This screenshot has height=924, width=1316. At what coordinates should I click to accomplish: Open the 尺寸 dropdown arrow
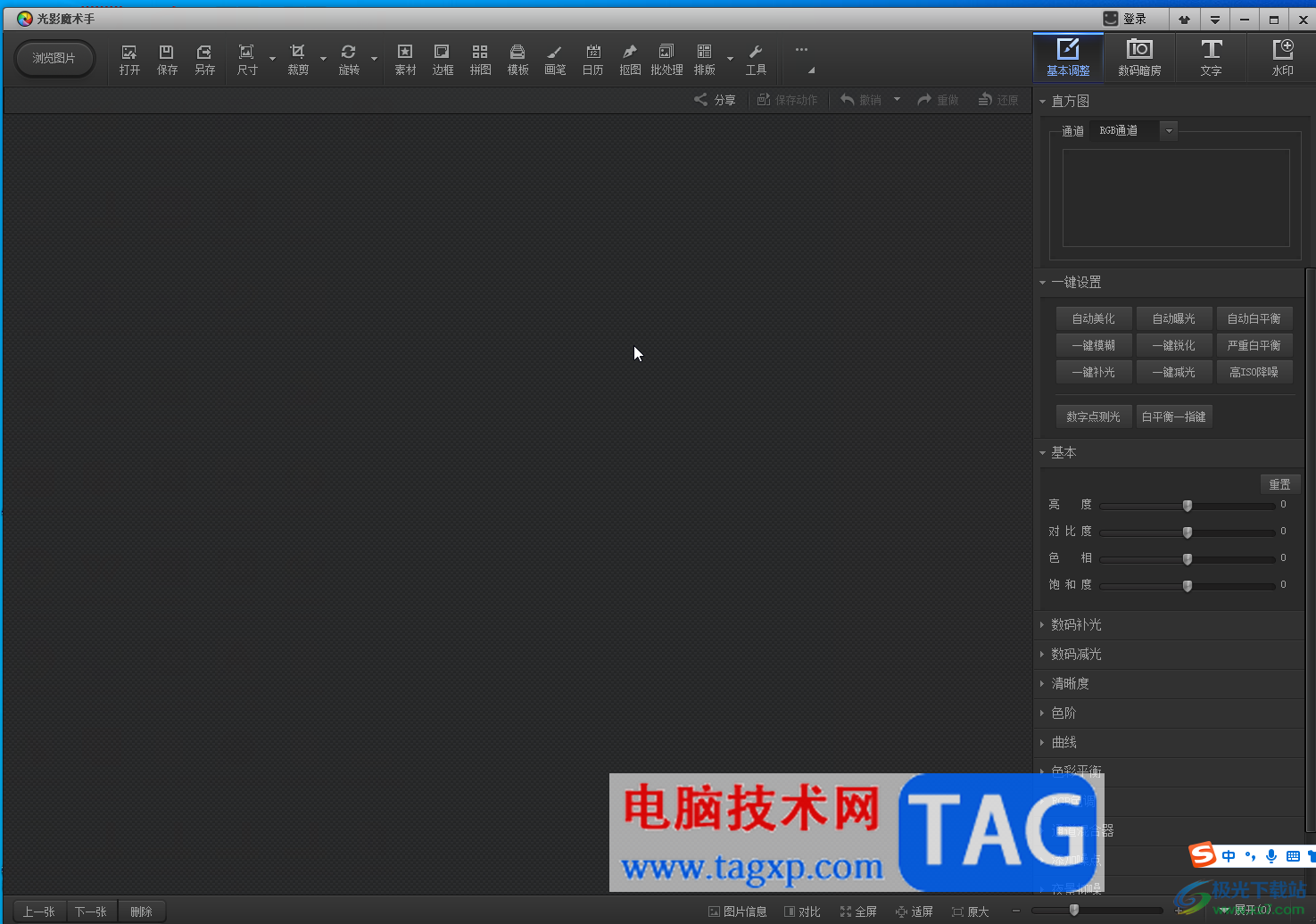point(272,60)
